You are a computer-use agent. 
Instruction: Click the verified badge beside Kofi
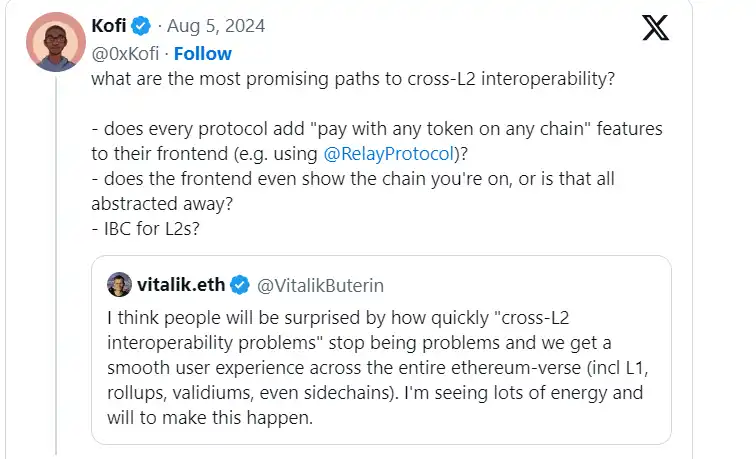click(140, 24)
